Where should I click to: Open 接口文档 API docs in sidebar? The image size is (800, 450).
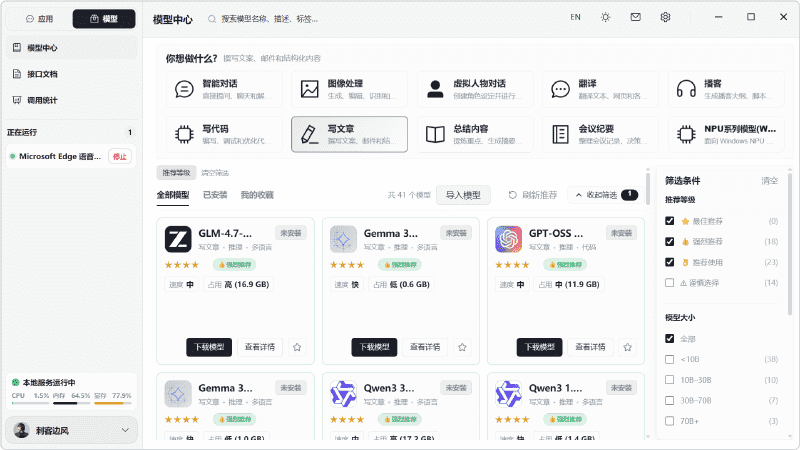tap(71, 74)
